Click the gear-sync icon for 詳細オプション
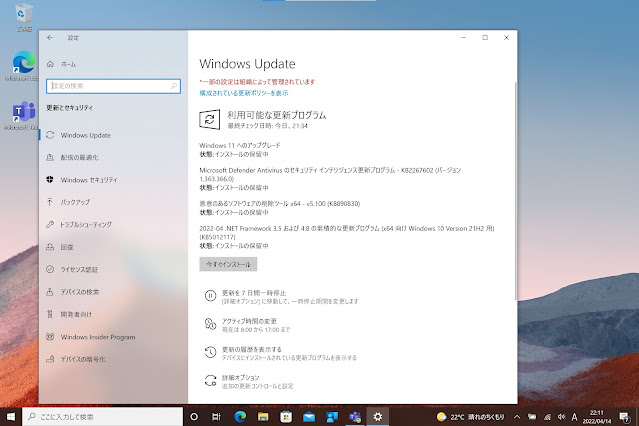Image resolution: width=639 pixels, height=426 pixels. pos(210,380)
